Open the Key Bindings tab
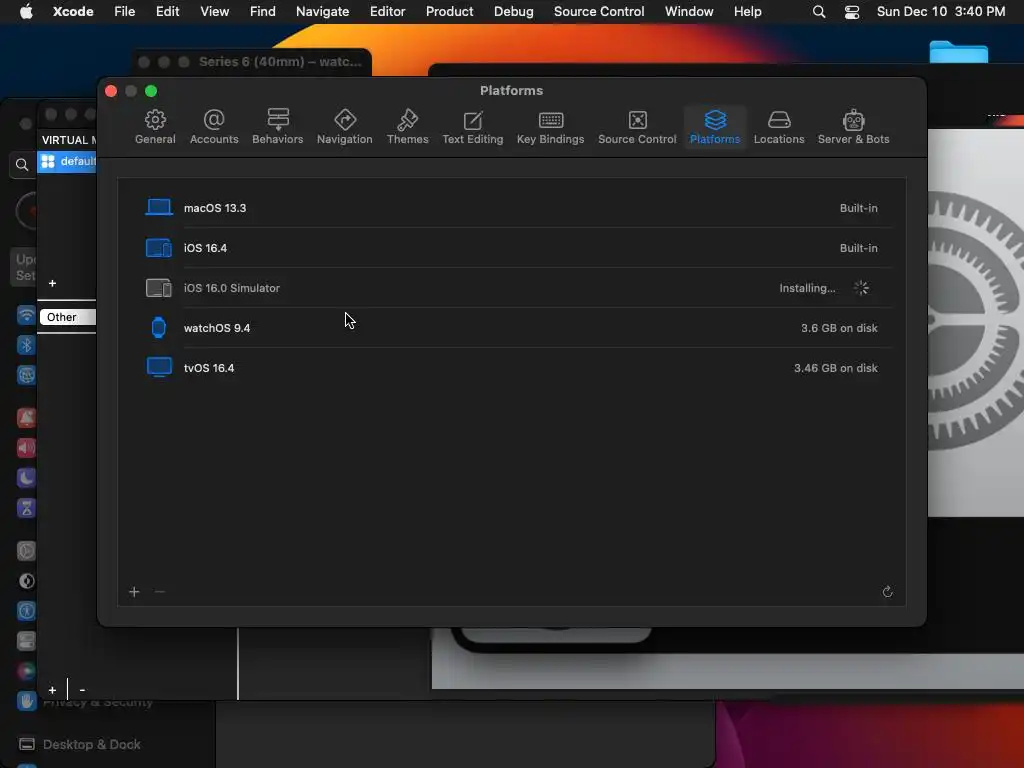The image size is (1024, 768). [x=551, y=127]
